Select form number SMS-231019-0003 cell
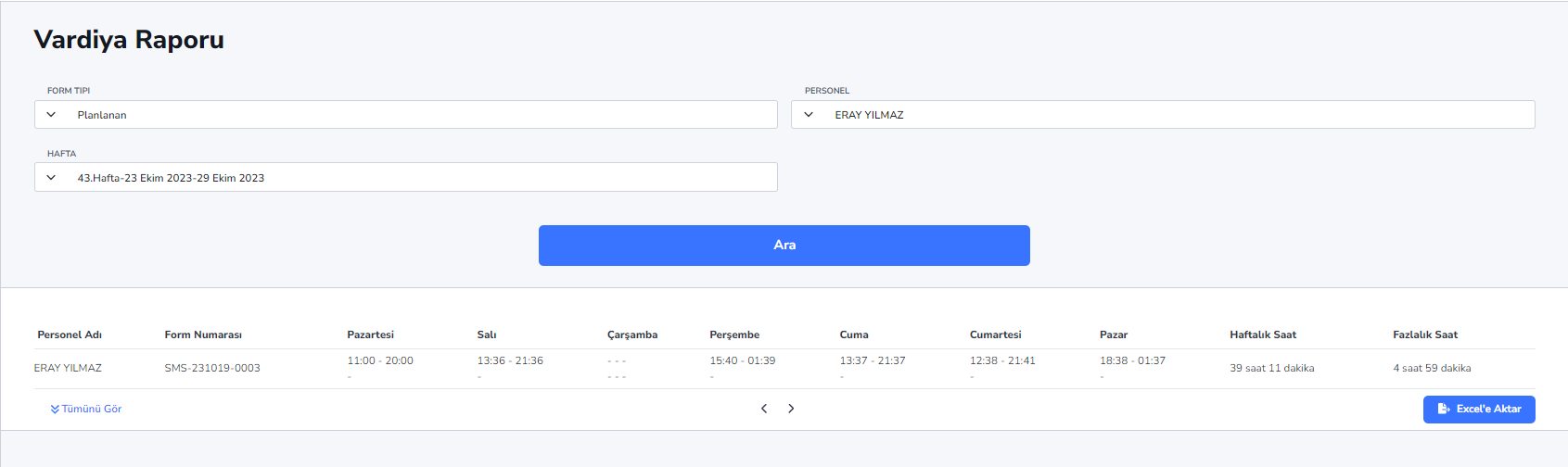Image resolution: width=1568 pixels, height=467 pixels. [x=212, y=368]
